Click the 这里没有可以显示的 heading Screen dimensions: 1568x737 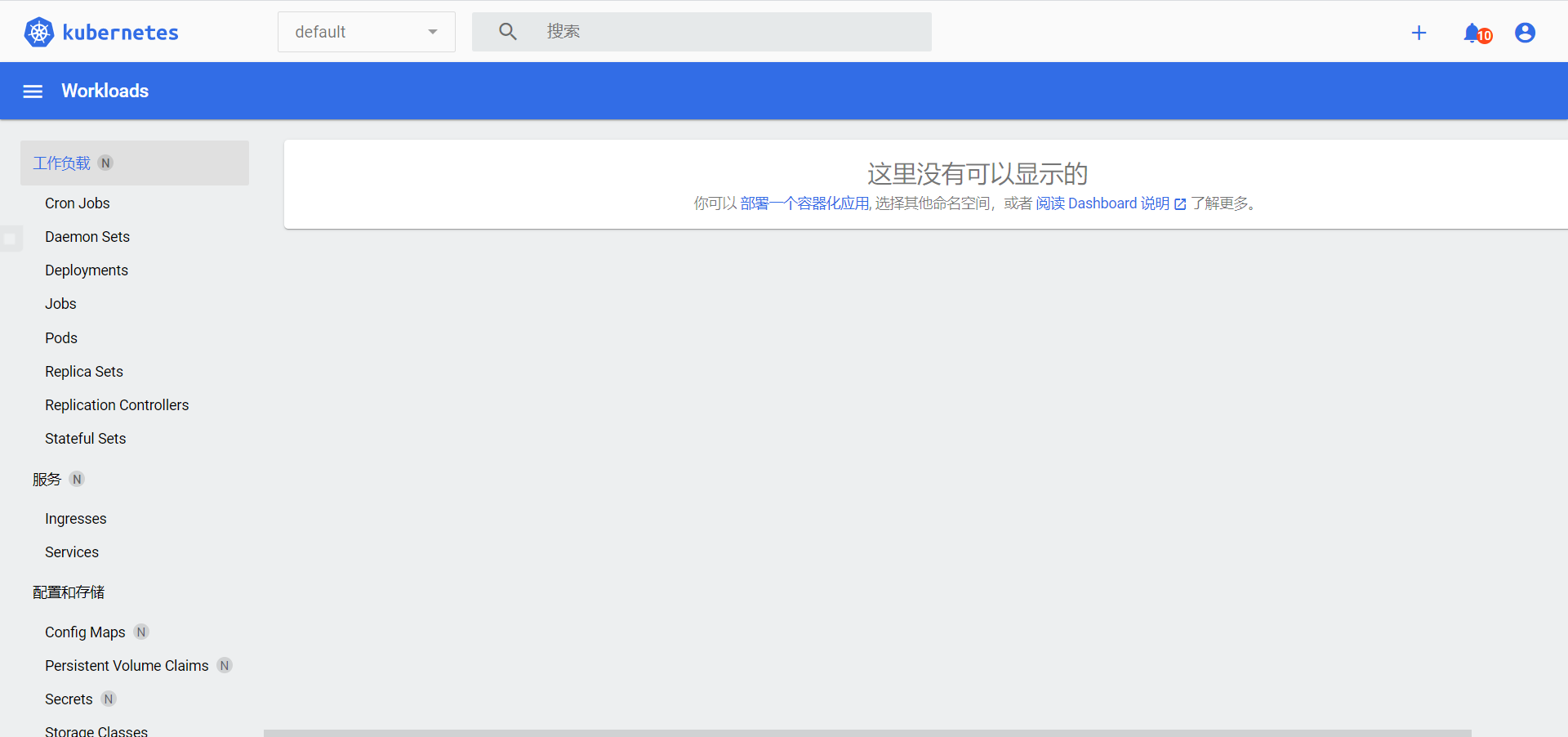pos(978,173)
